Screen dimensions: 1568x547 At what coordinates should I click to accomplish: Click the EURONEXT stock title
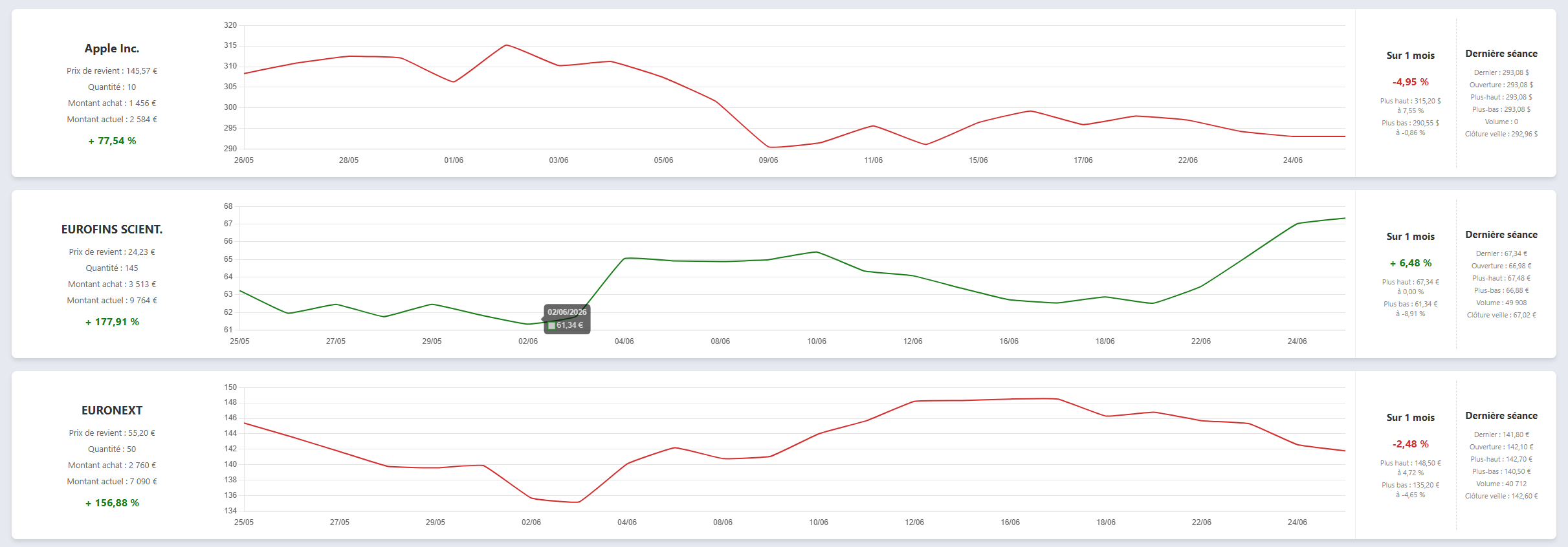tap(112, 411)
